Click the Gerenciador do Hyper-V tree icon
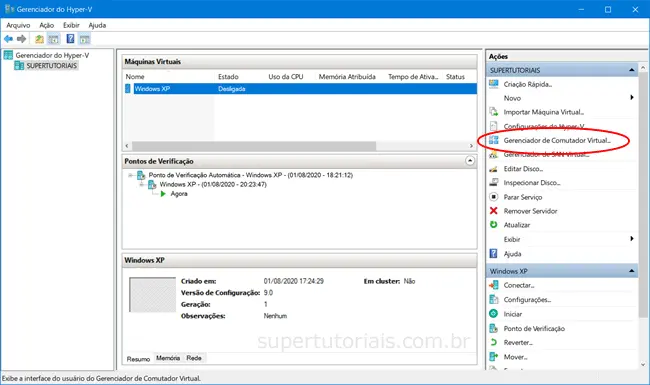 [8, 55]
